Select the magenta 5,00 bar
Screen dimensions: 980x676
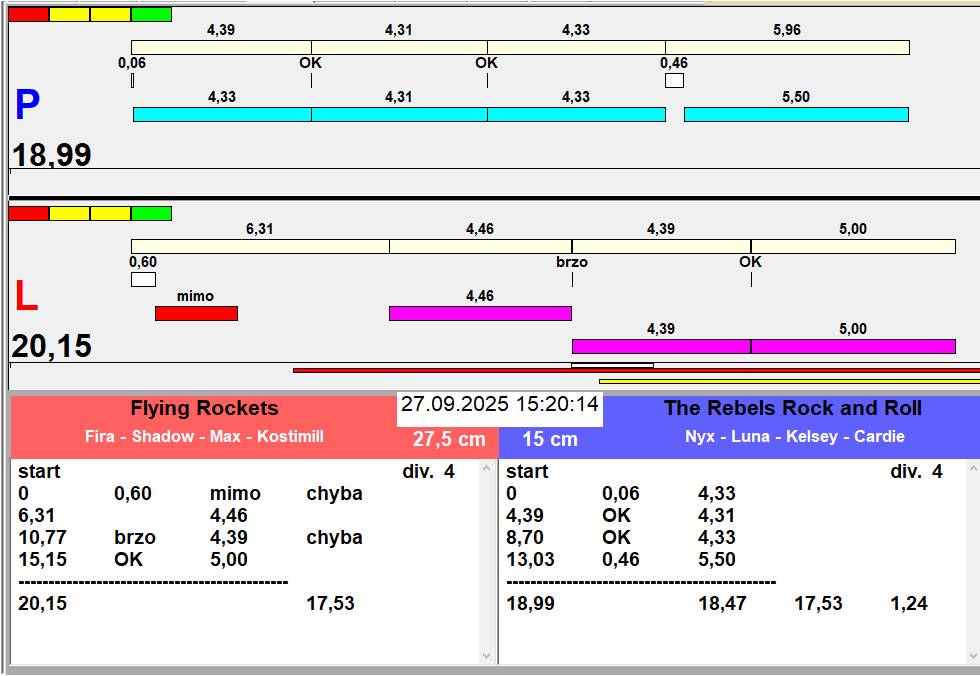pos(853,346)
